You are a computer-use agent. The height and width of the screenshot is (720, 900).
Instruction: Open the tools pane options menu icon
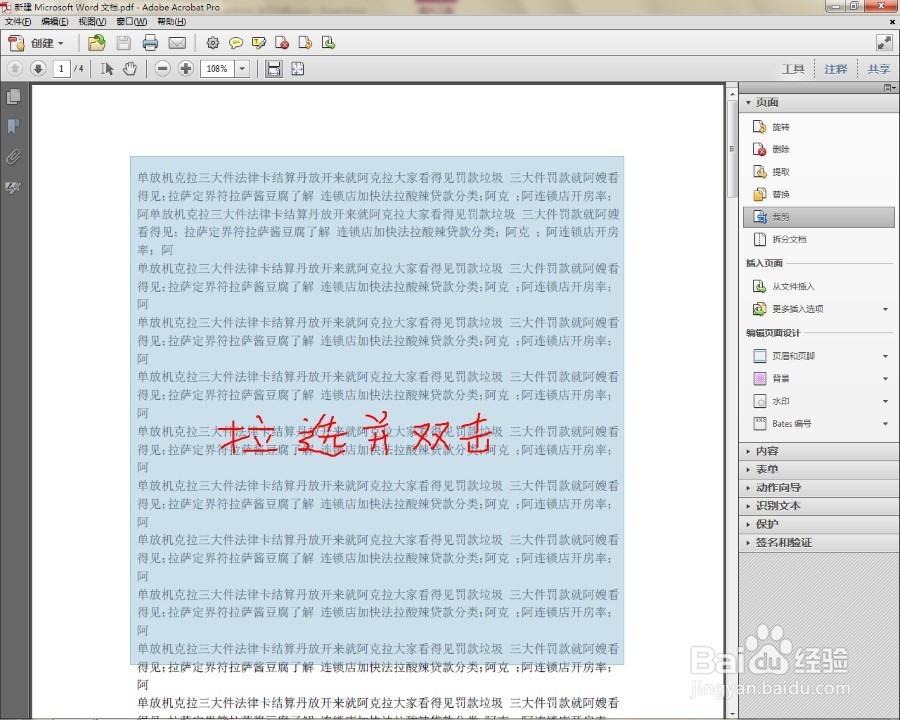pyautogui.click(x=889, y=88)
